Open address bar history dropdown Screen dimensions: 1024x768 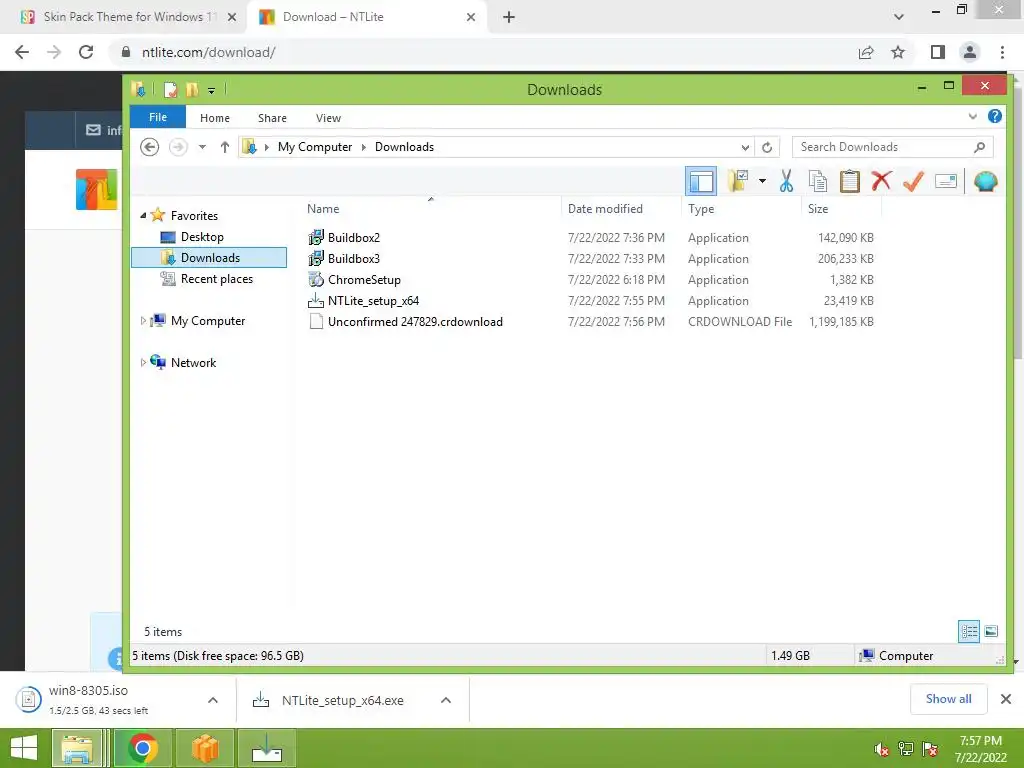coord(745,147)
